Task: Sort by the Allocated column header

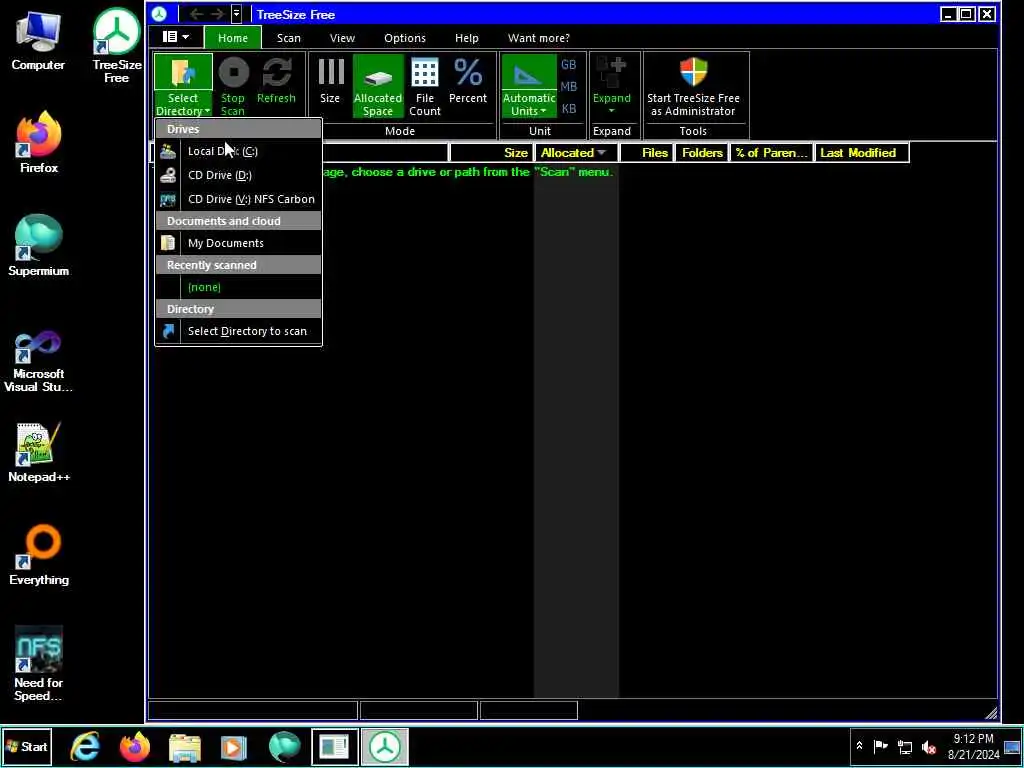Action: [575, 153]
